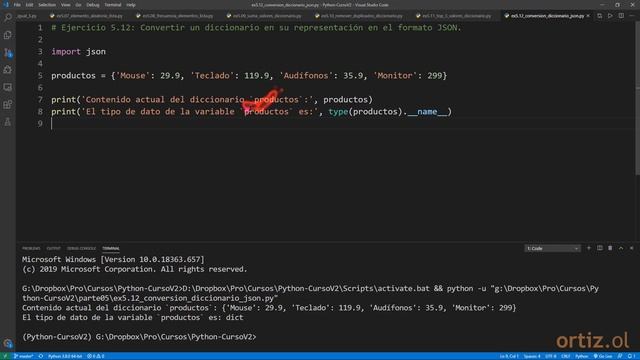
Task: Close the ex5.12 conversion tab
Action: pos(588,16)
